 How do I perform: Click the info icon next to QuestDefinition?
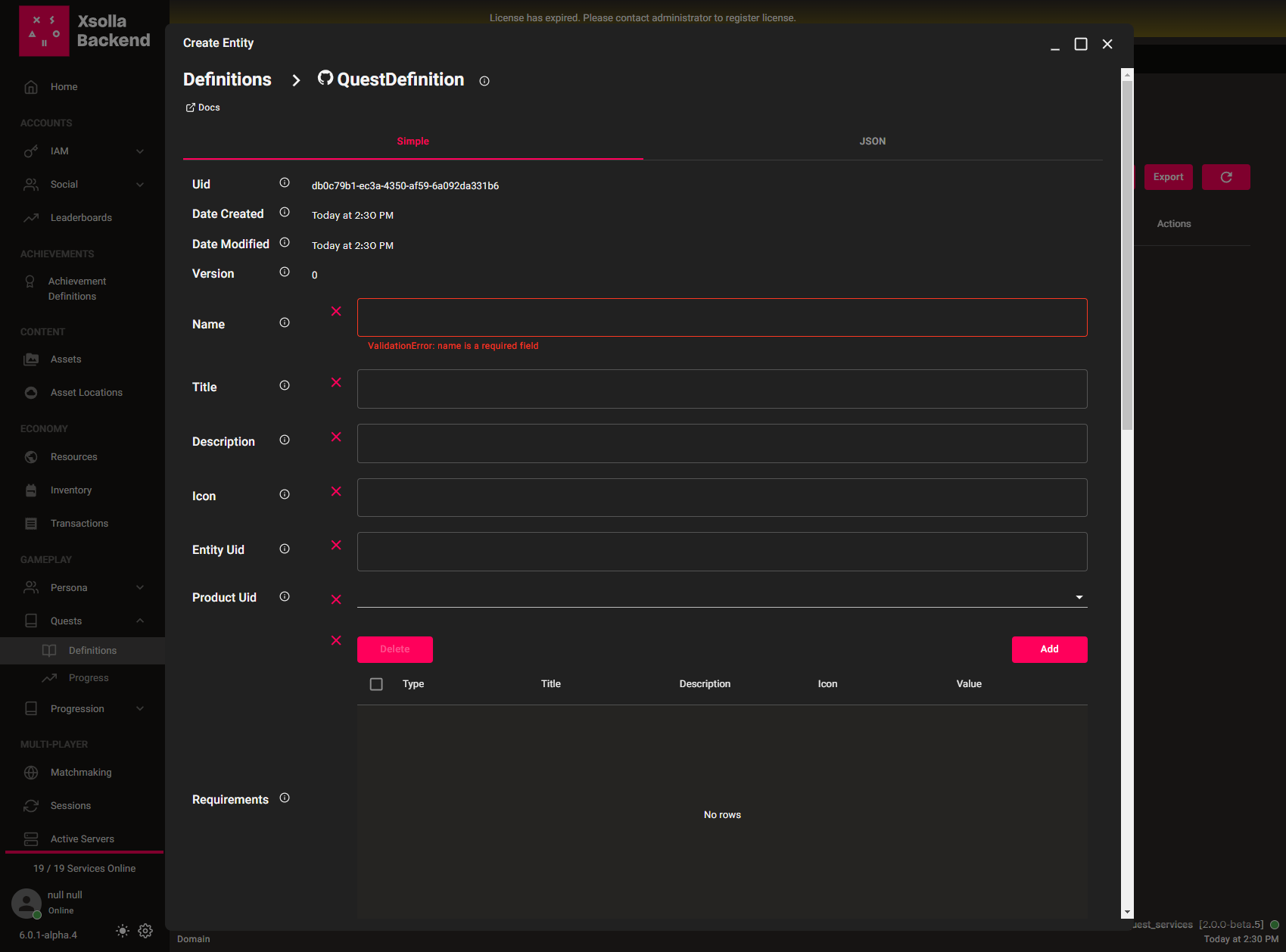[x=484, y=81]
